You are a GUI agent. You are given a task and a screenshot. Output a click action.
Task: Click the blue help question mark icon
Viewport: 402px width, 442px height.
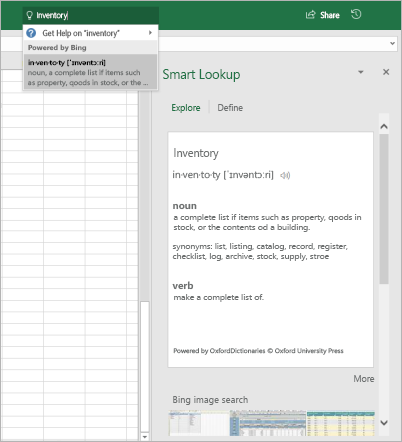click(31, 33)
